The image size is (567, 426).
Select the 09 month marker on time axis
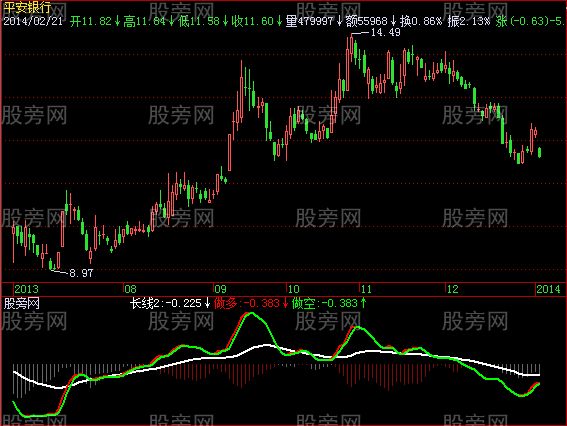(x=220, y=289)
